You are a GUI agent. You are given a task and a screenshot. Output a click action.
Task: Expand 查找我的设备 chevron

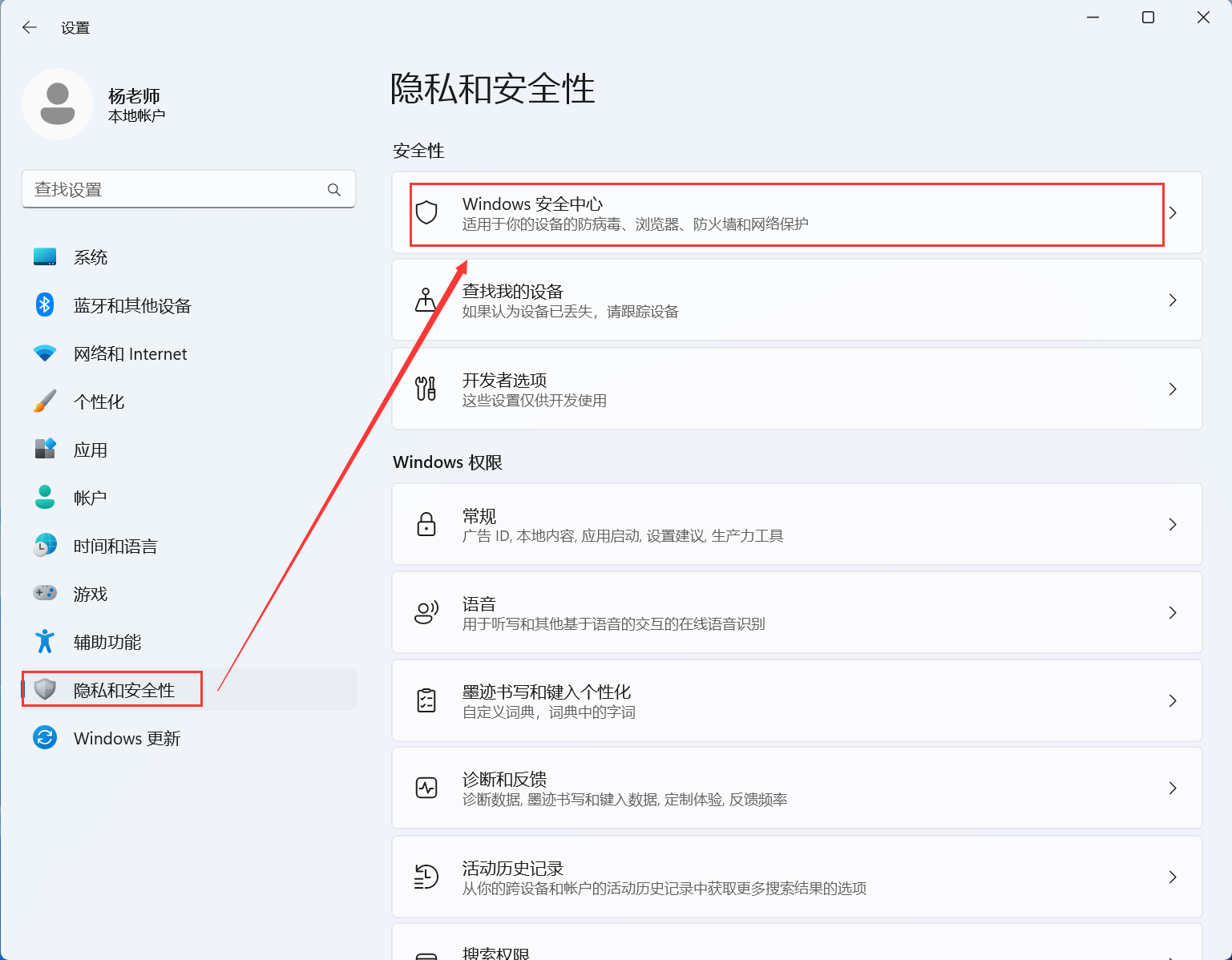(x=1173, y=300)
